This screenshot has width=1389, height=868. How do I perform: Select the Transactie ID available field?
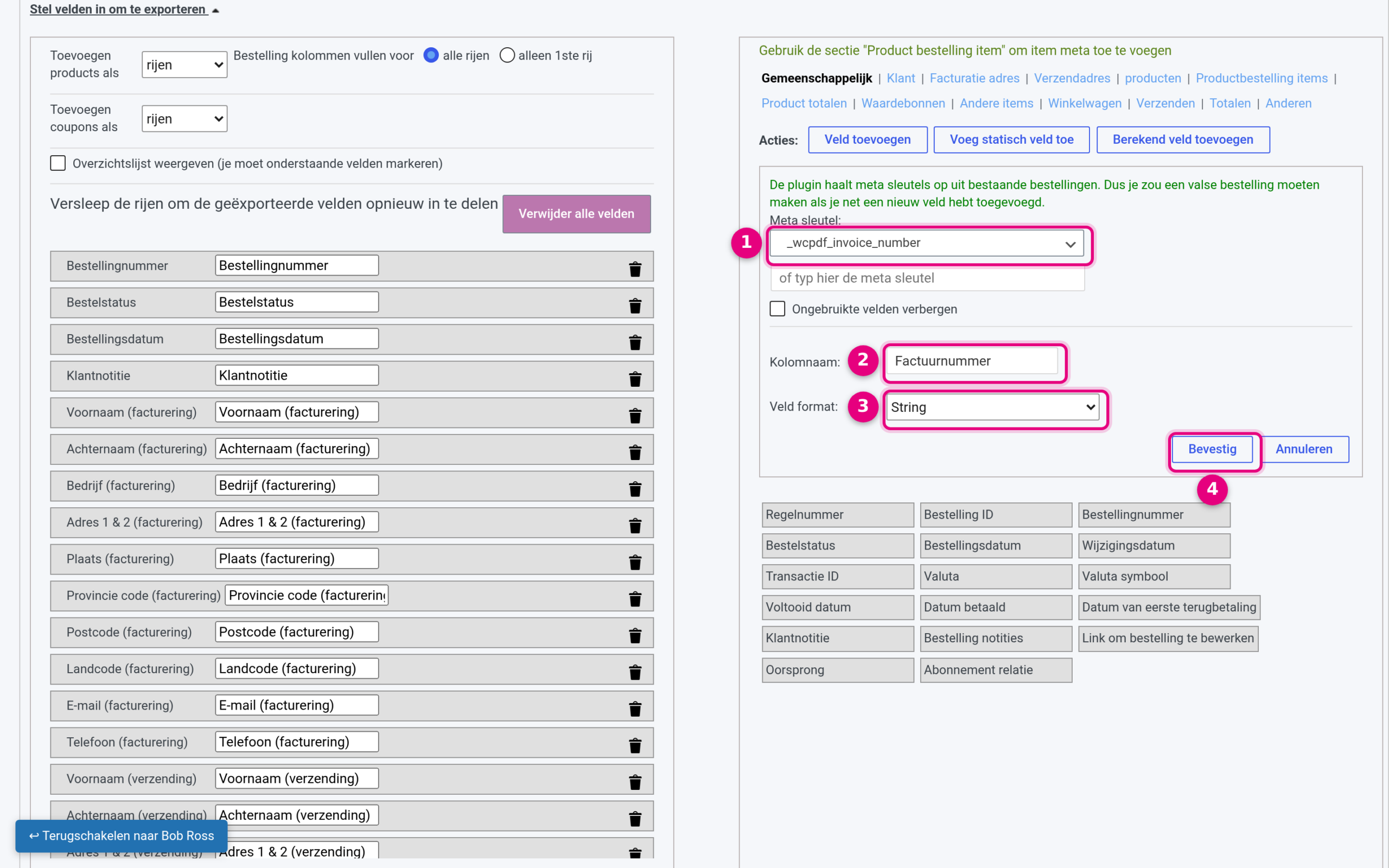click(x=837, y=576)
